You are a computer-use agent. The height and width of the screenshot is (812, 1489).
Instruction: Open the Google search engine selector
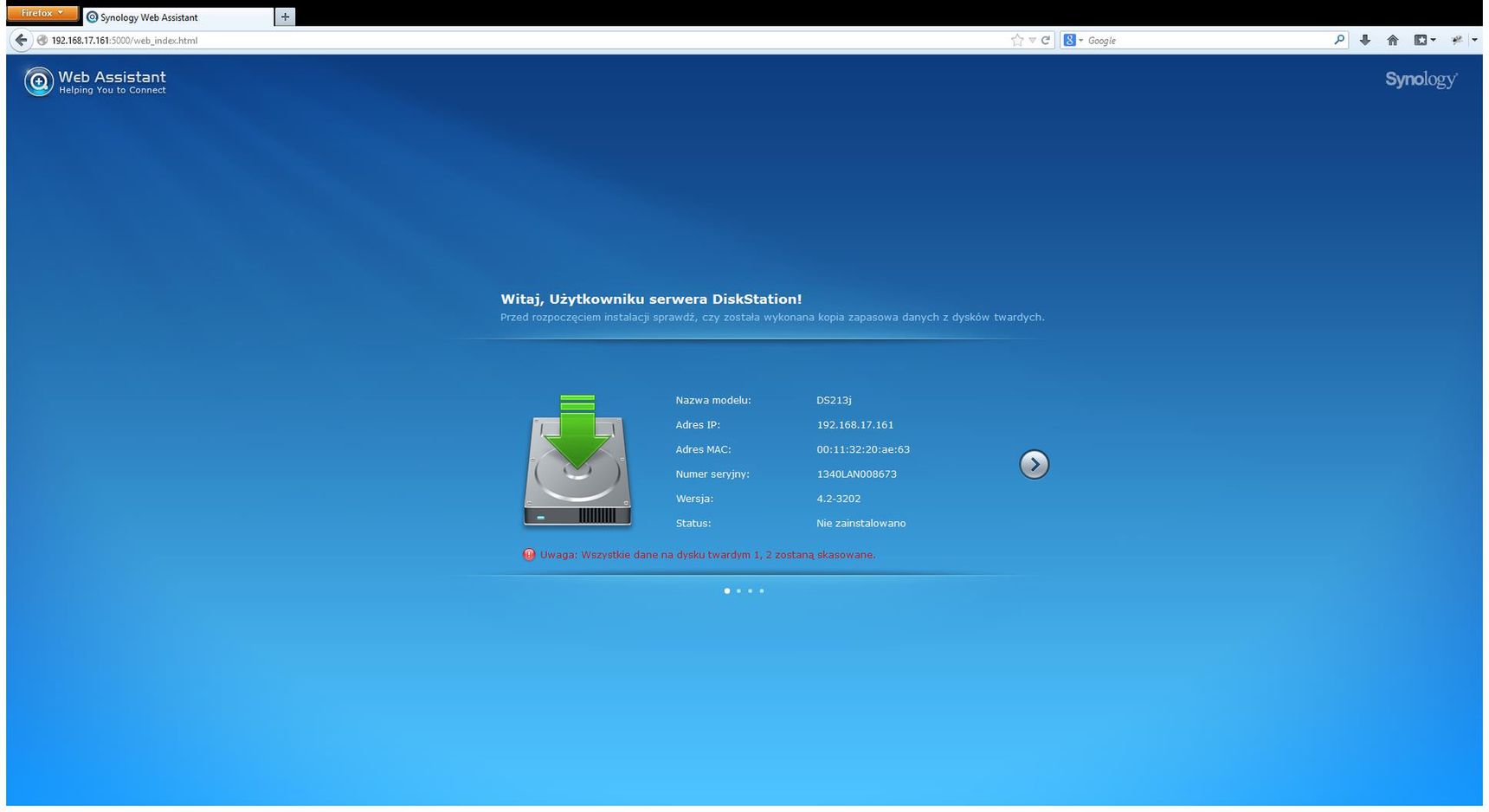(x=1073, y=40)
